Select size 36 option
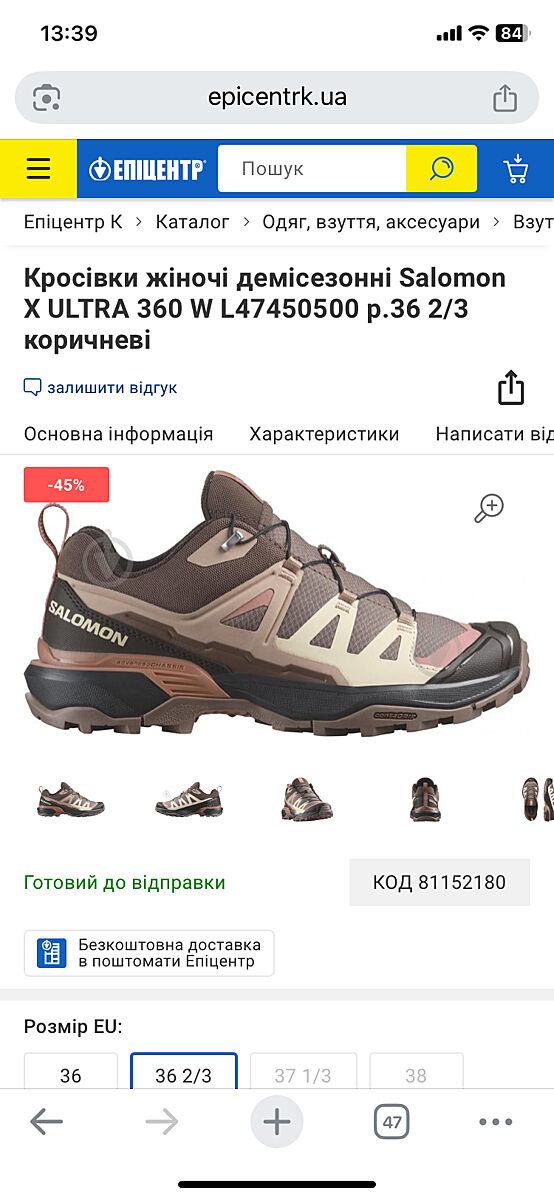This screenshot has width=554, height=1200. pyautogui.click(x=71, y=1075)
